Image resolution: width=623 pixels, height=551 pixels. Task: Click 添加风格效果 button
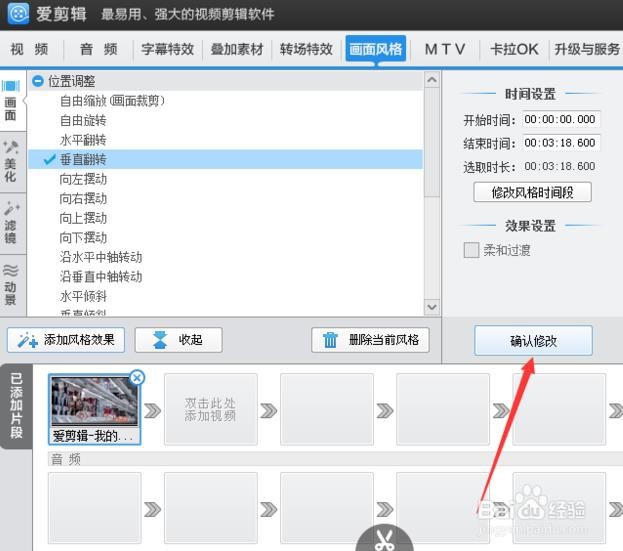[x=66, y=340]
